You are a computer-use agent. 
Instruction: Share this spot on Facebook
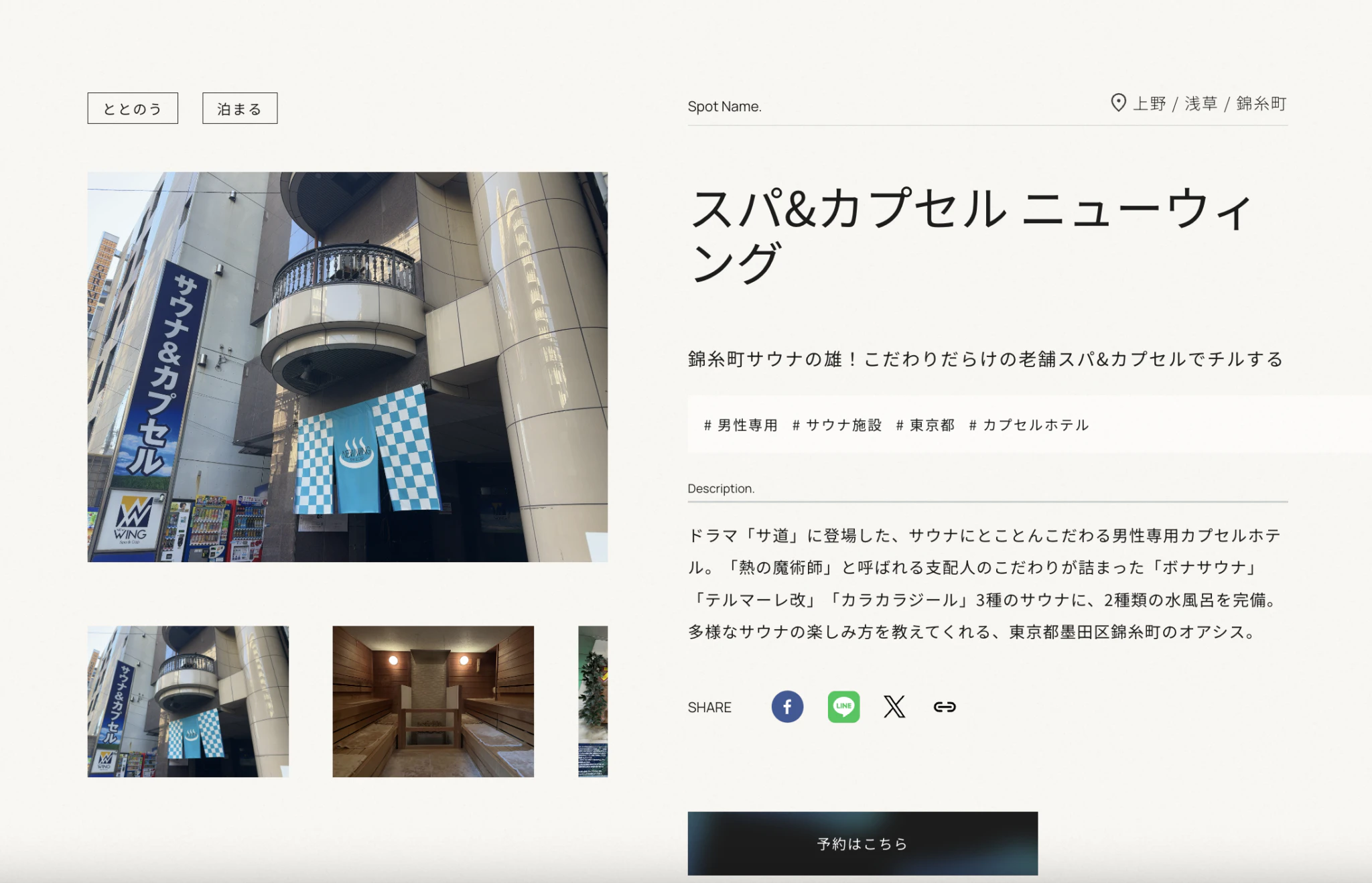(787, 707)
